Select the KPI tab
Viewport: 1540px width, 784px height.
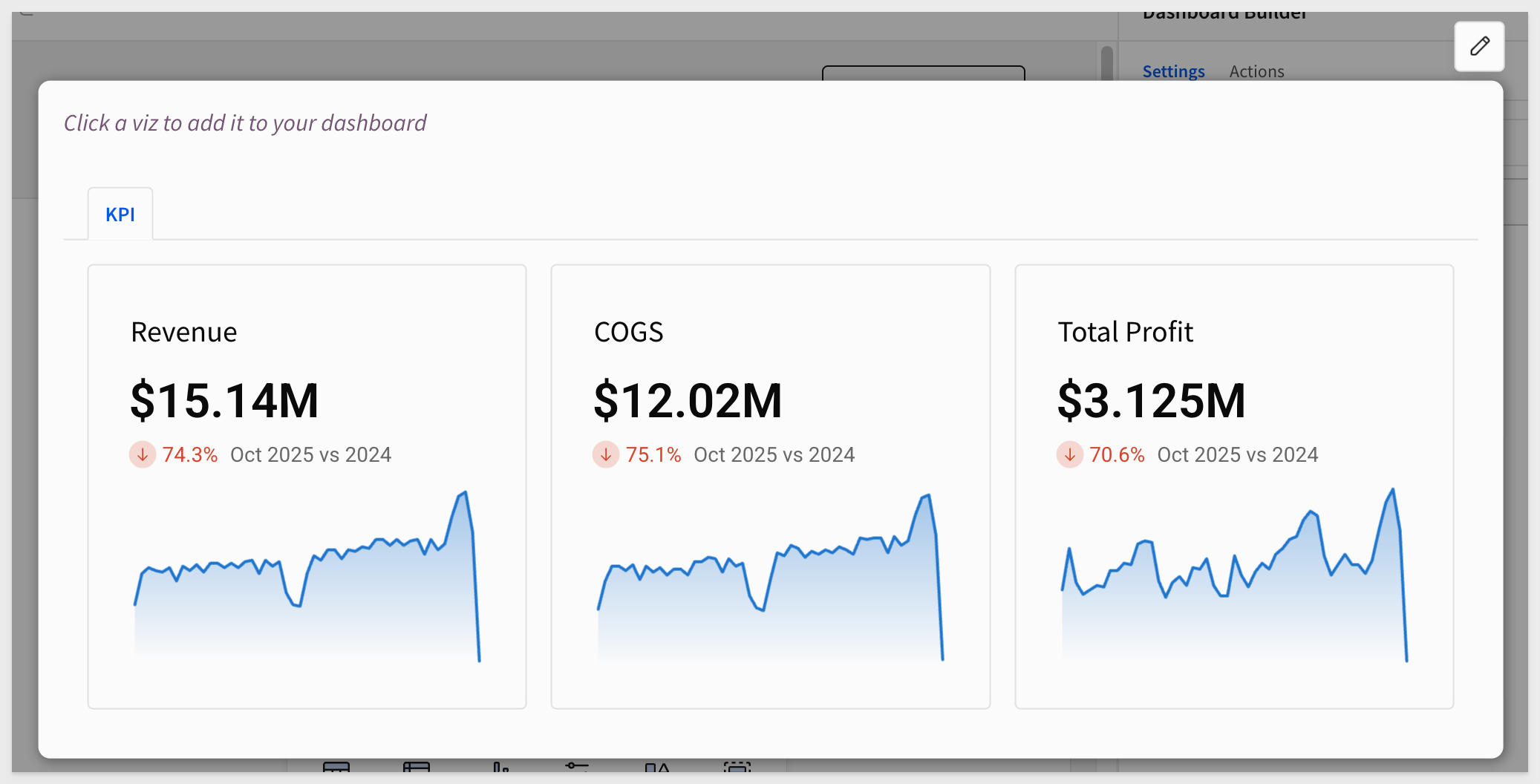[x=120, y=215]
